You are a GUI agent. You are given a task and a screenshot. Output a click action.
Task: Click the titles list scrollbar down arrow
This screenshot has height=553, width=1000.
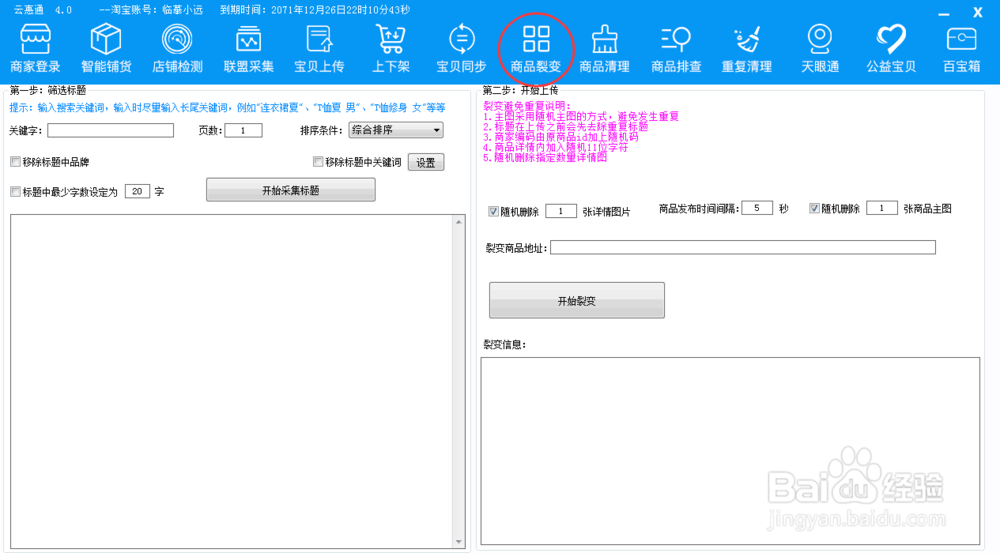(459, 542)
